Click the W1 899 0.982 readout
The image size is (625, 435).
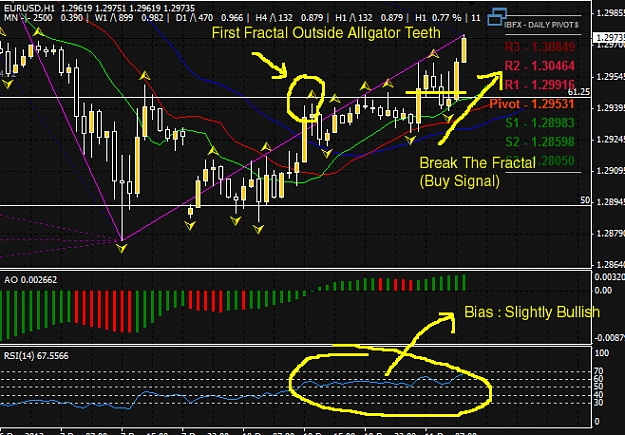click(128, 18)
